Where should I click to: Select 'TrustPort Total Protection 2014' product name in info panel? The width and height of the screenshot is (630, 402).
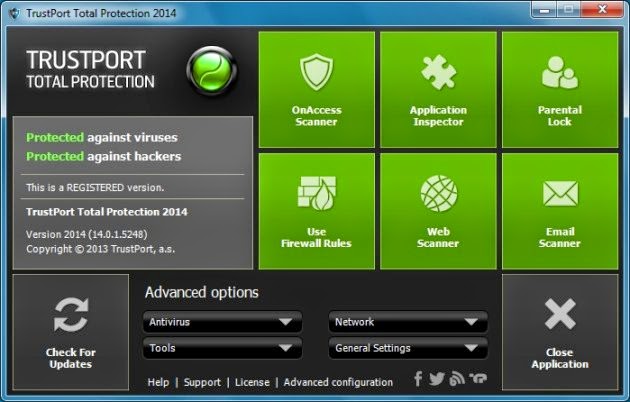[x=107, y=212]
